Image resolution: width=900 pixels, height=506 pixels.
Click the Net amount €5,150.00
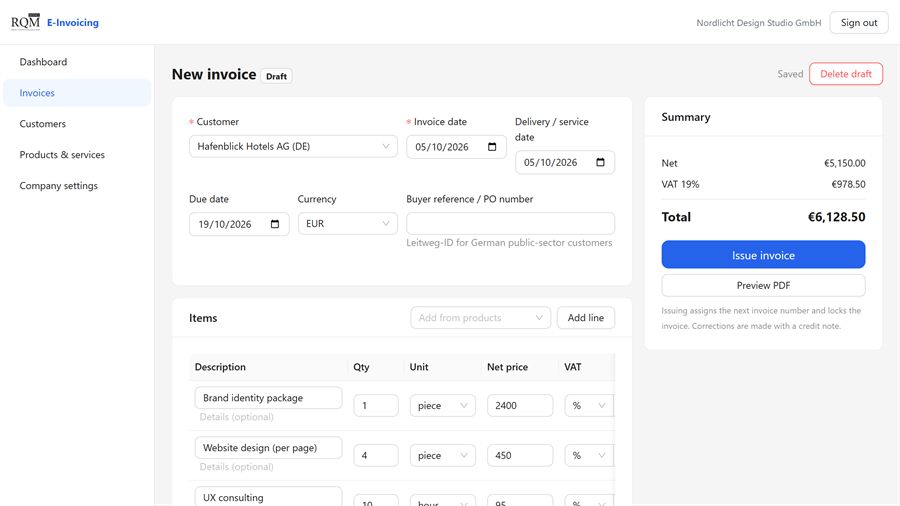[x=844, y=163]
